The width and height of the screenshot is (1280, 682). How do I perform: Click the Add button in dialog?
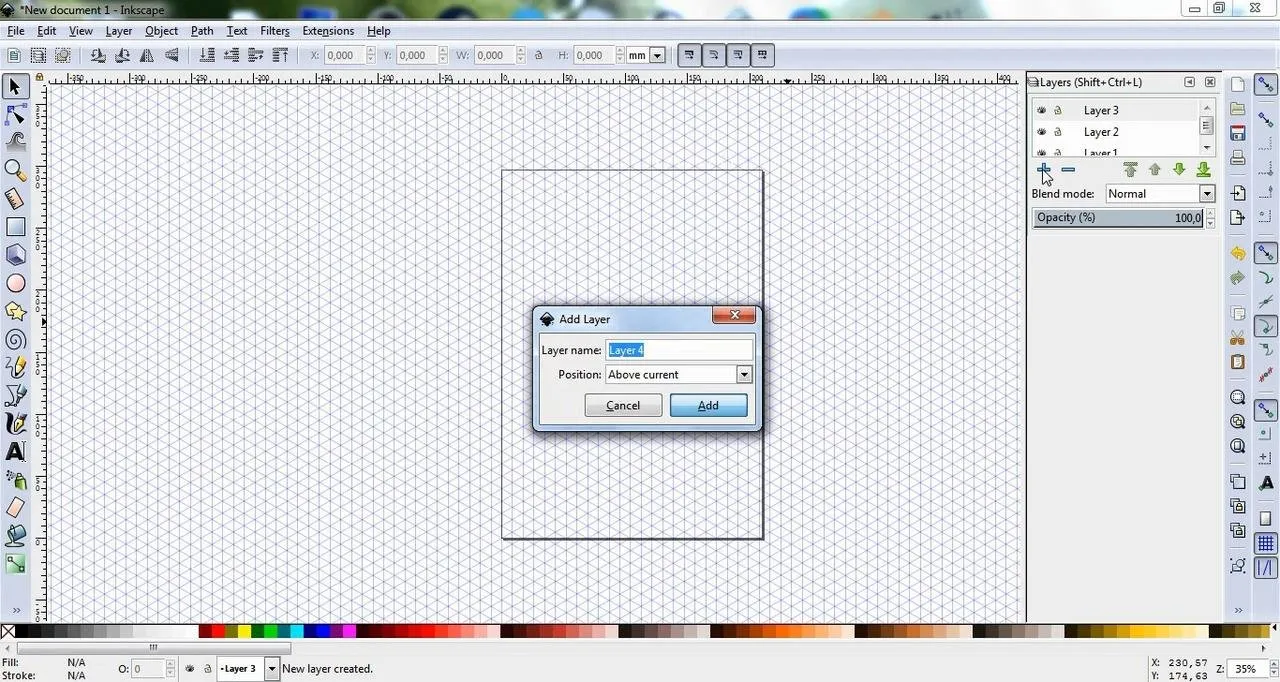(x=708, y=405)
